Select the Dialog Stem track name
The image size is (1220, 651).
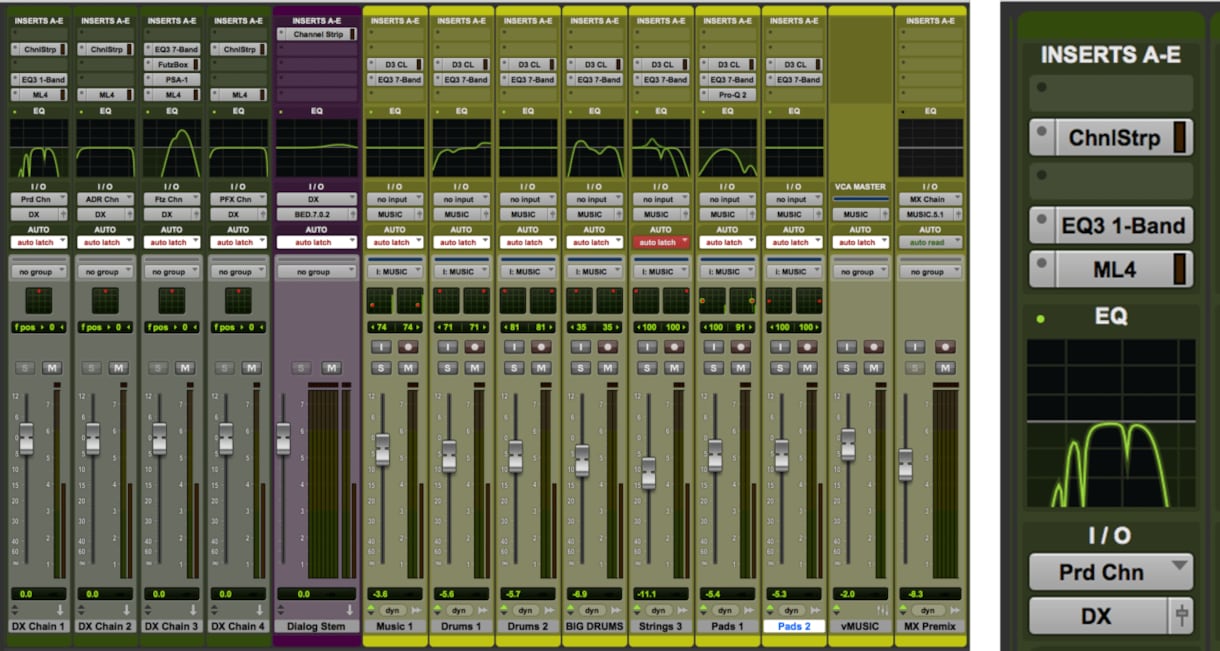tap(316, 627)
